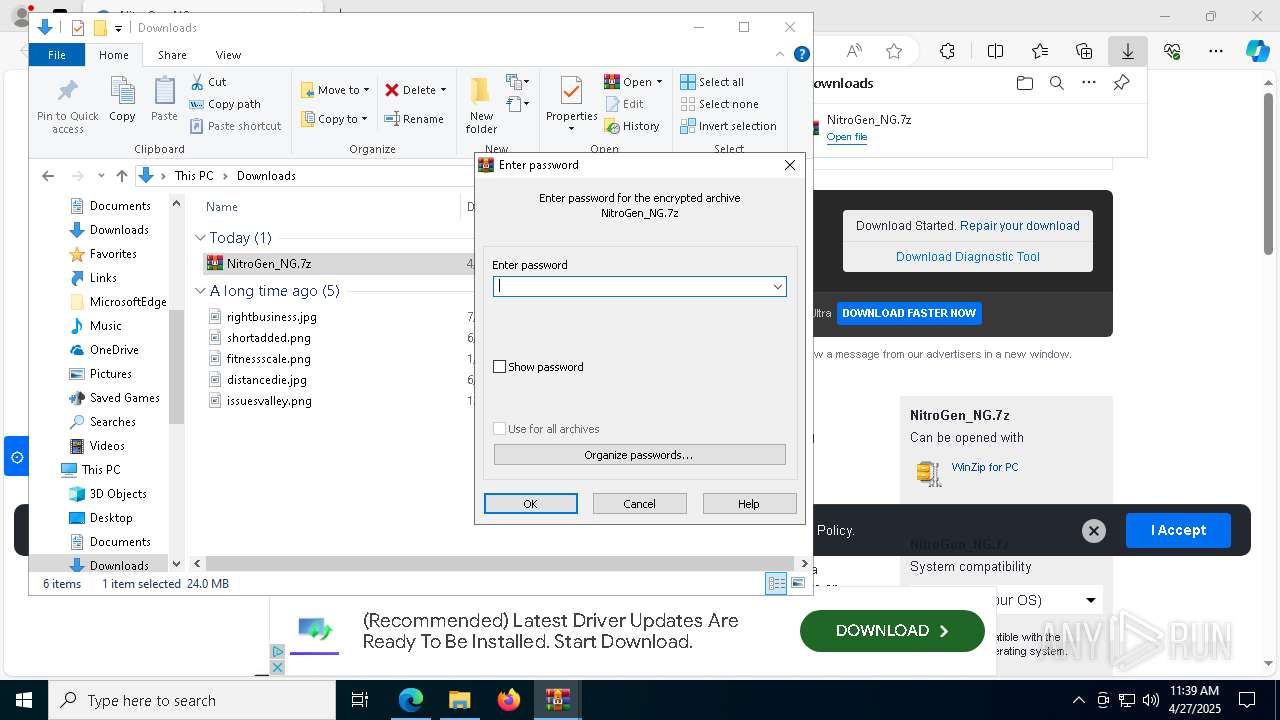The width and height of the screenshot is (1280, 720).
Task: Click Open file link in Edge downloads
Action: click(x=847, y=137)
